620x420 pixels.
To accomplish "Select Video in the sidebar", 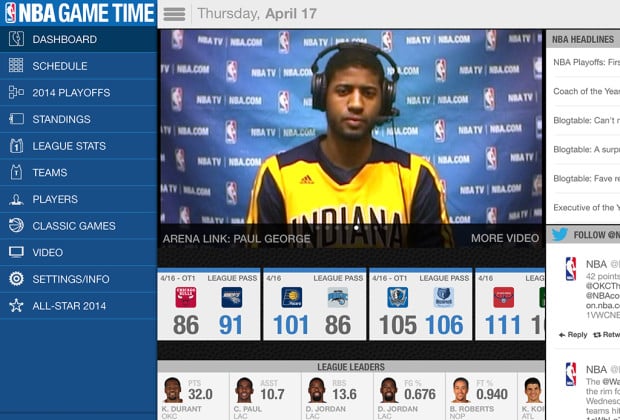I will click(78, 252).
